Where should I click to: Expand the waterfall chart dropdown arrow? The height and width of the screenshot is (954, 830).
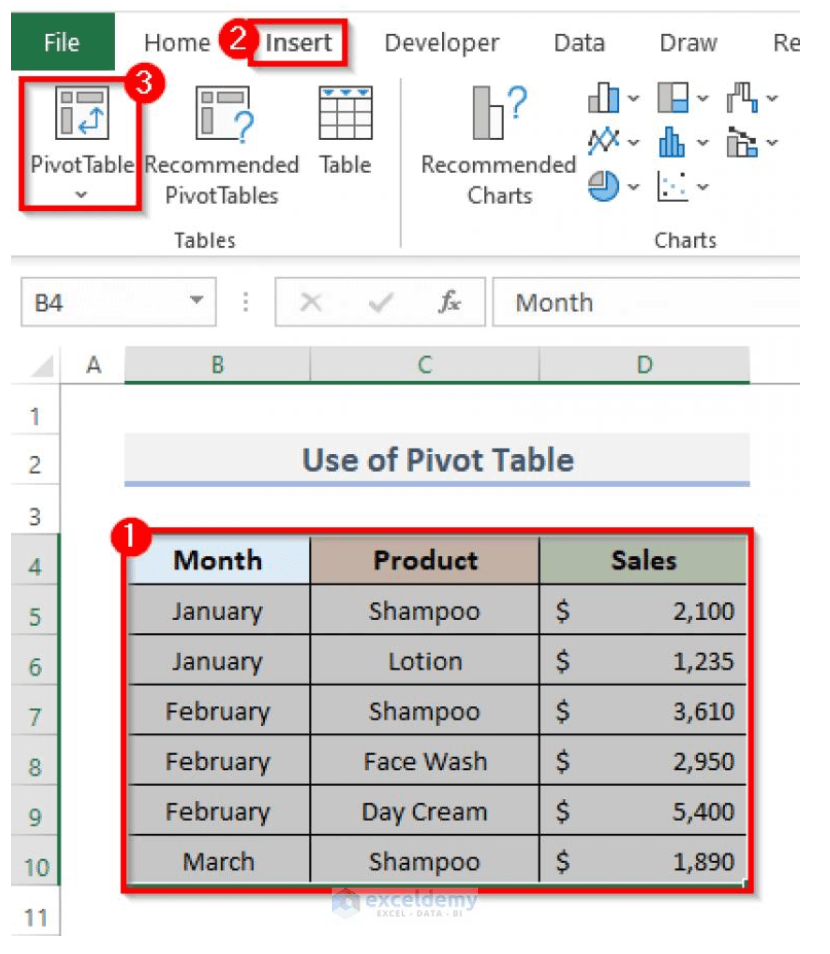(772, 98)
